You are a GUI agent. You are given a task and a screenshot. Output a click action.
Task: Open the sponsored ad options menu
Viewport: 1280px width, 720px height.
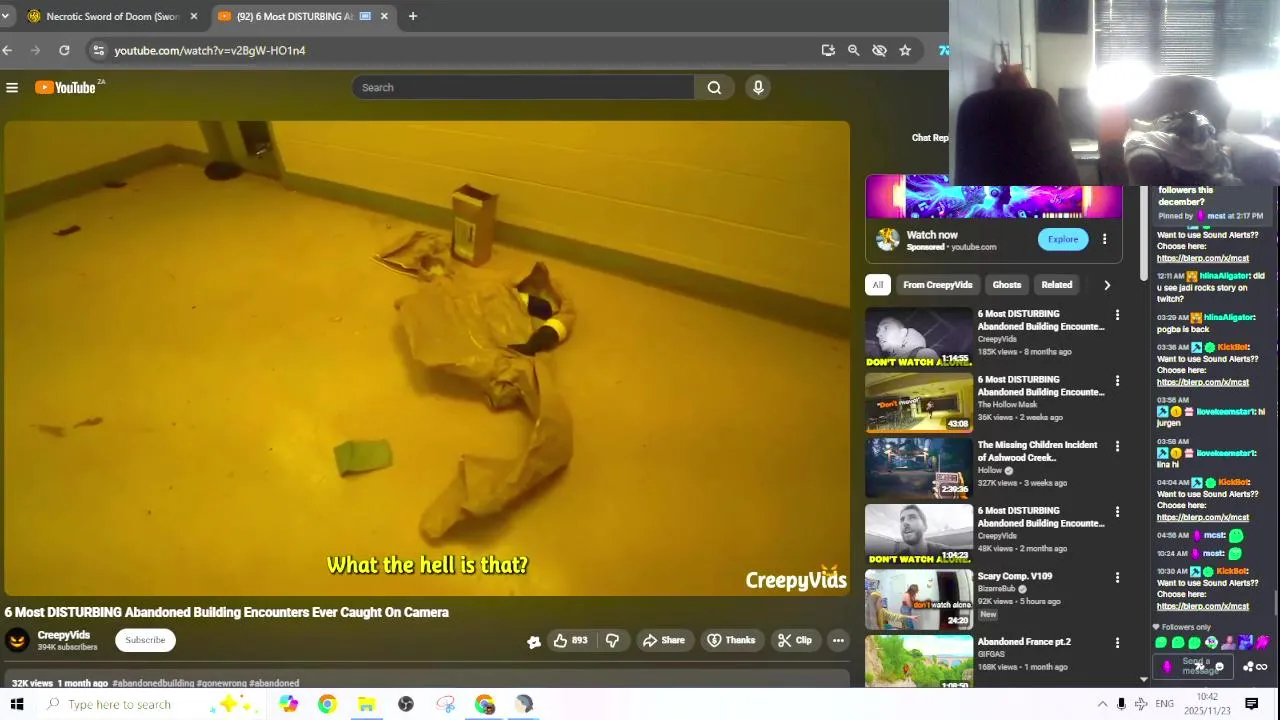tap(1104, 239)
